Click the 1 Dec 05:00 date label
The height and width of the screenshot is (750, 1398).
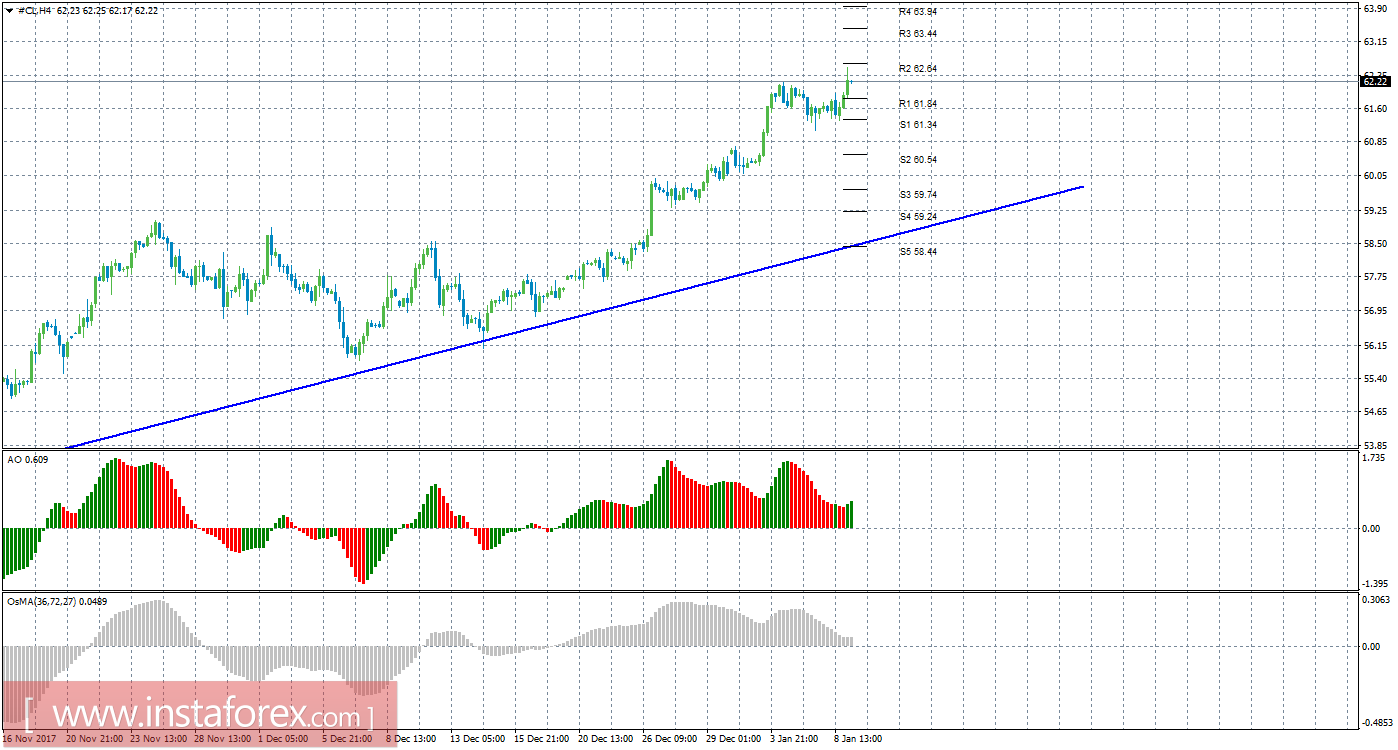(285, 739)
